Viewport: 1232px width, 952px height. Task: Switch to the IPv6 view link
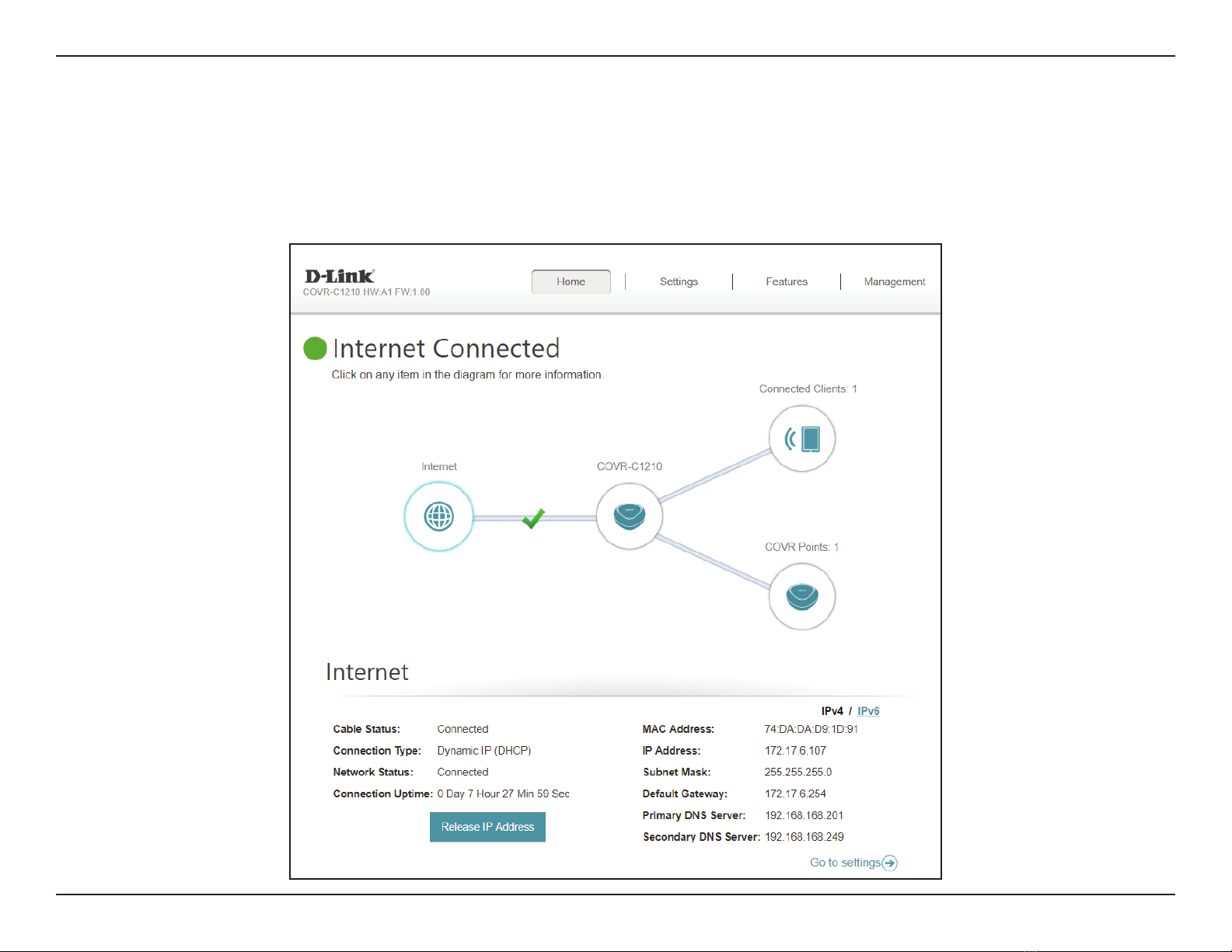tap(868, 711)
